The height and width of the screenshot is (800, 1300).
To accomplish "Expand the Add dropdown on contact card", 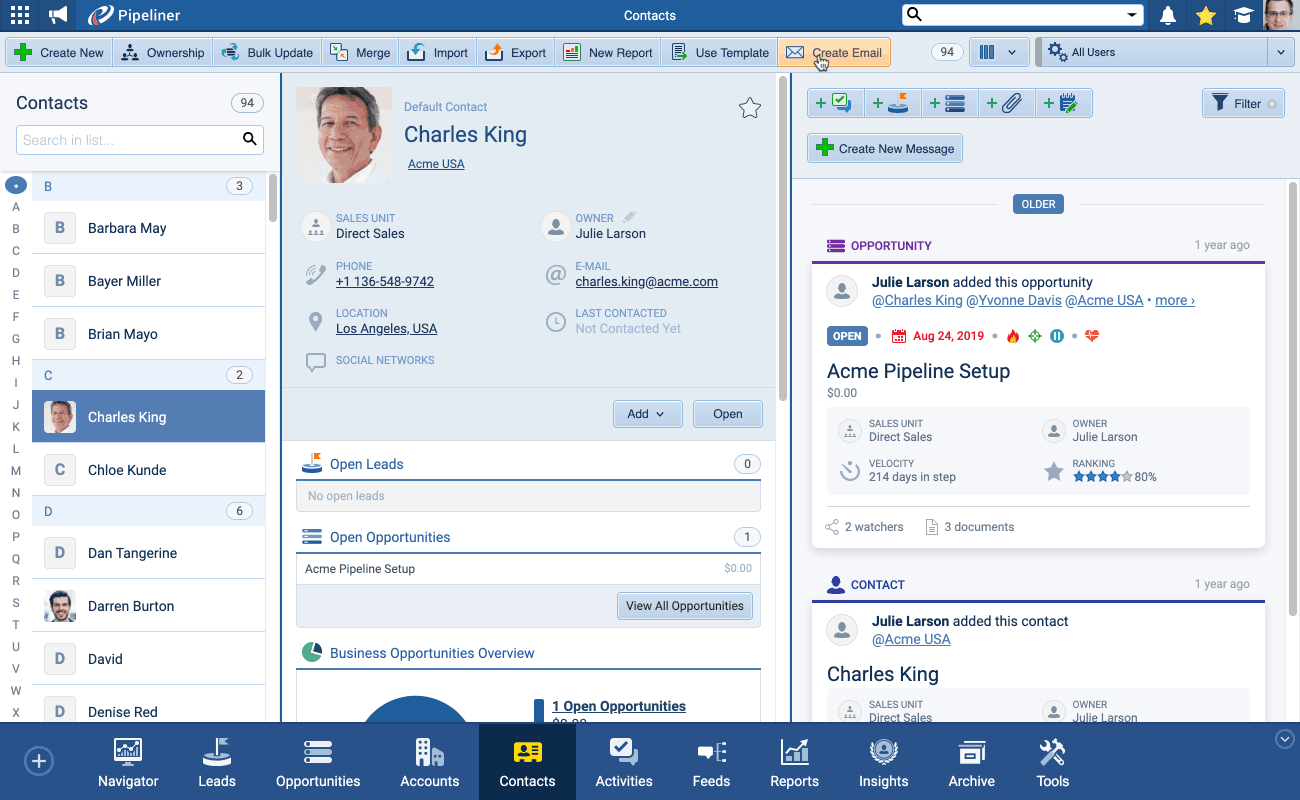I will pyautogui.click(x=647, y=414).
